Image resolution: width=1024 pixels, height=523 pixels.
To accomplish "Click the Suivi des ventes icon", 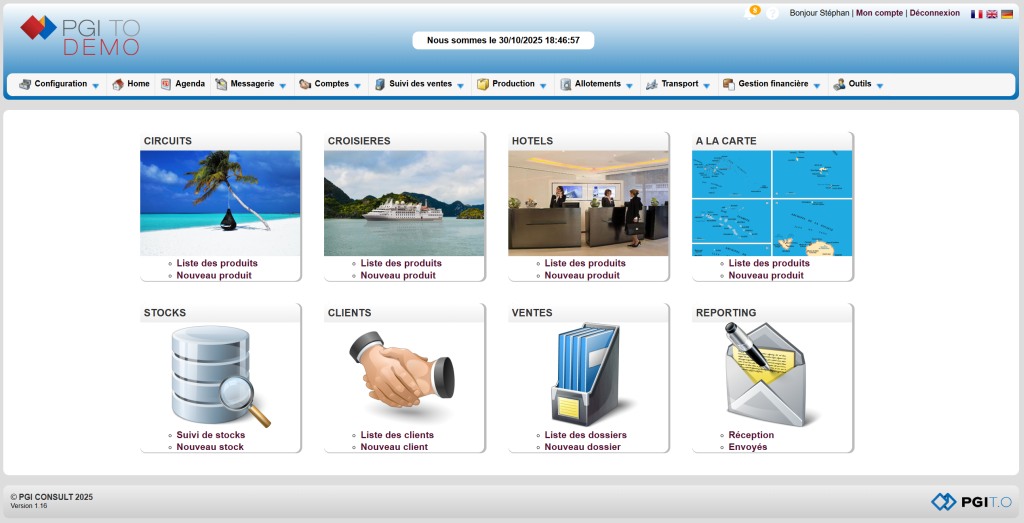I will coord(379,84).
